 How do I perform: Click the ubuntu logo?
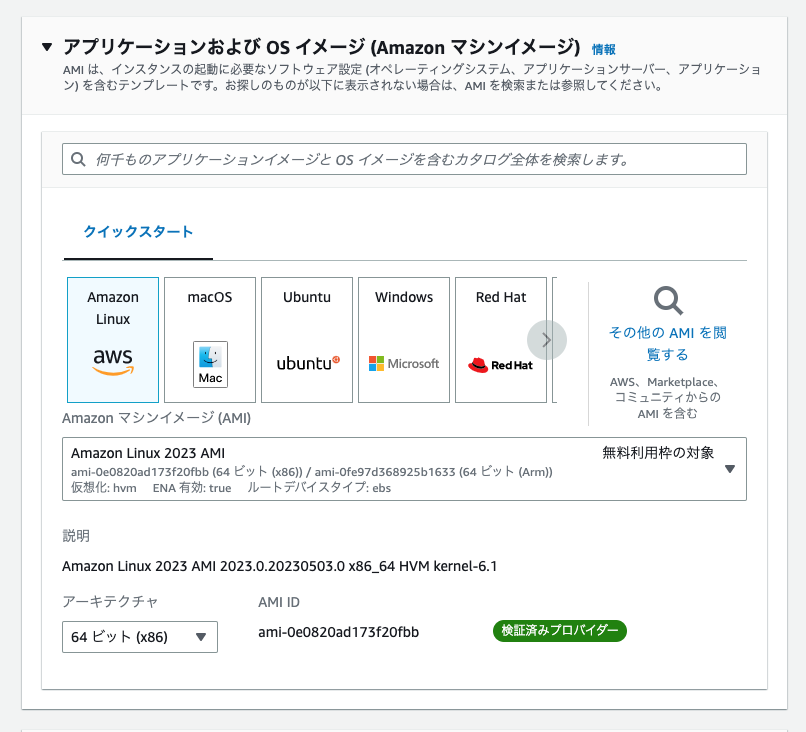pos(308,363)
